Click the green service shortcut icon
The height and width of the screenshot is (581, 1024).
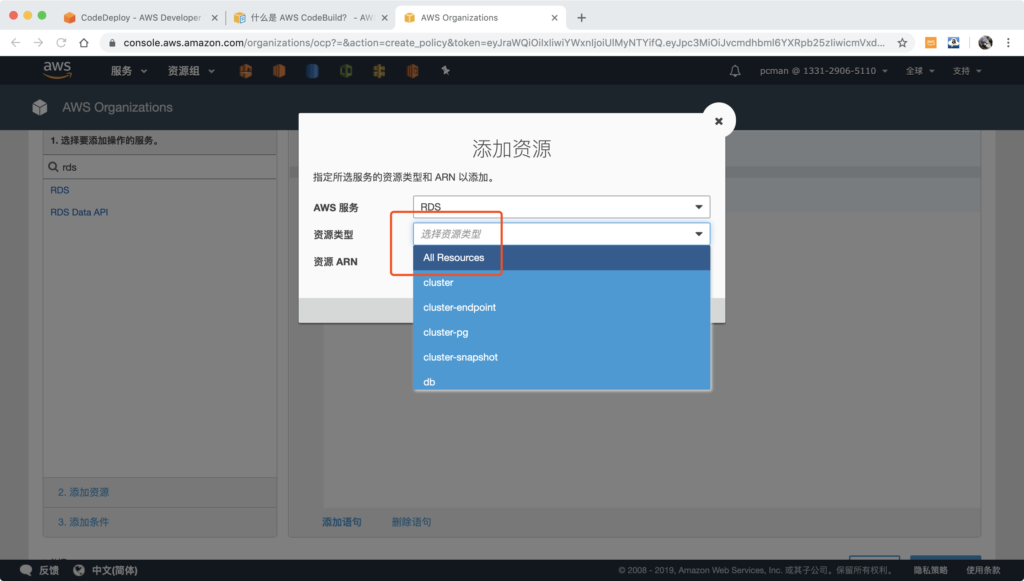click(x=346, y=71)
